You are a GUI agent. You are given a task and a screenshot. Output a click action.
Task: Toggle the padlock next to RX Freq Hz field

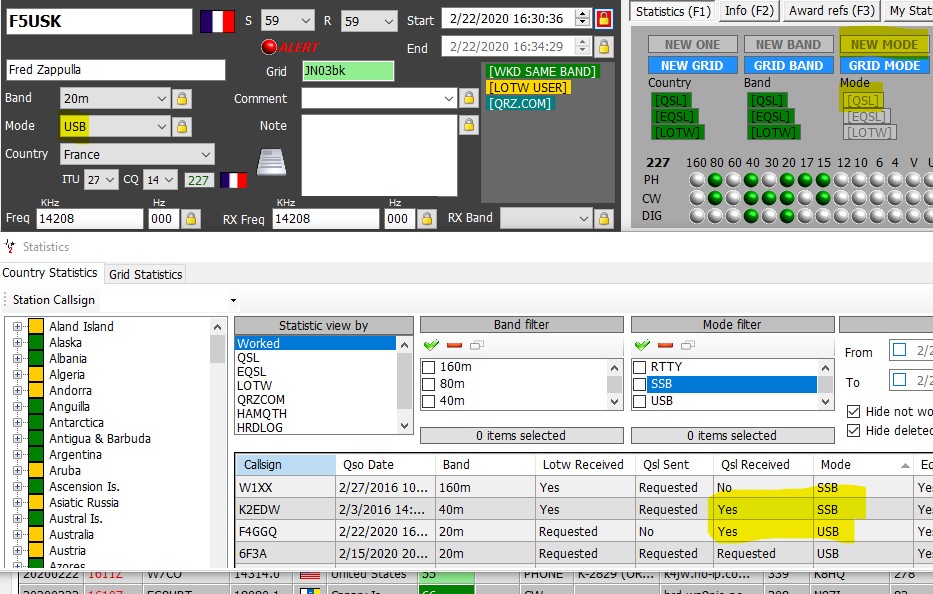tap(427, 219)
